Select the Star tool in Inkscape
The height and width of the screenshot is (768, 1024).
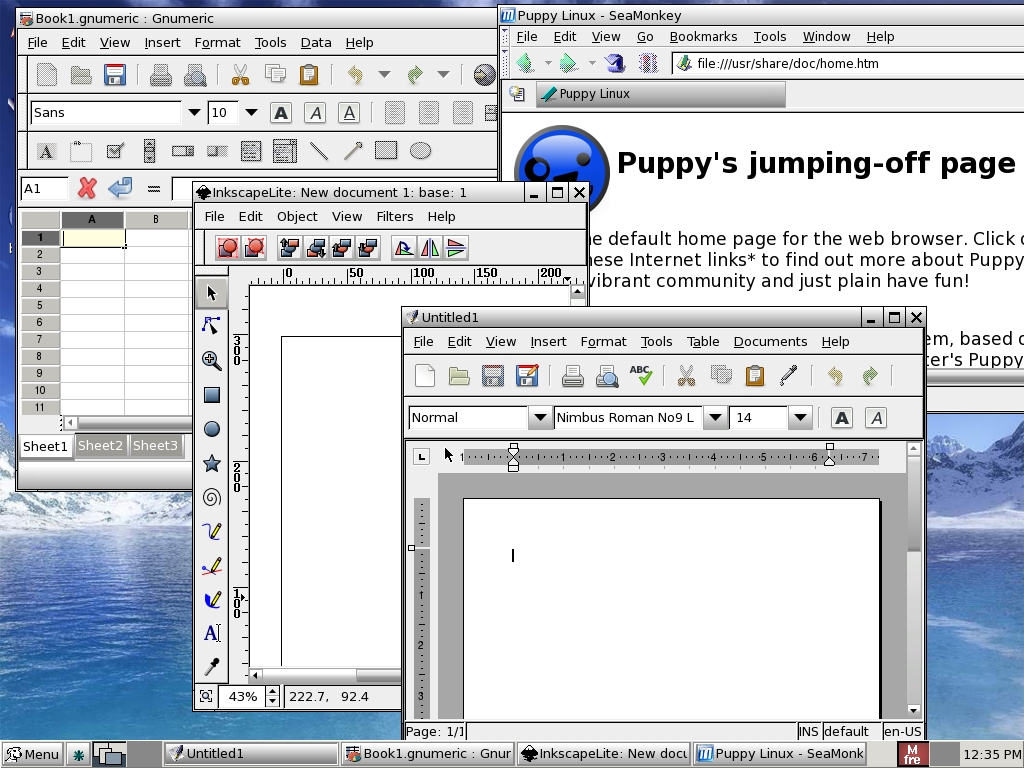(211, 463)
